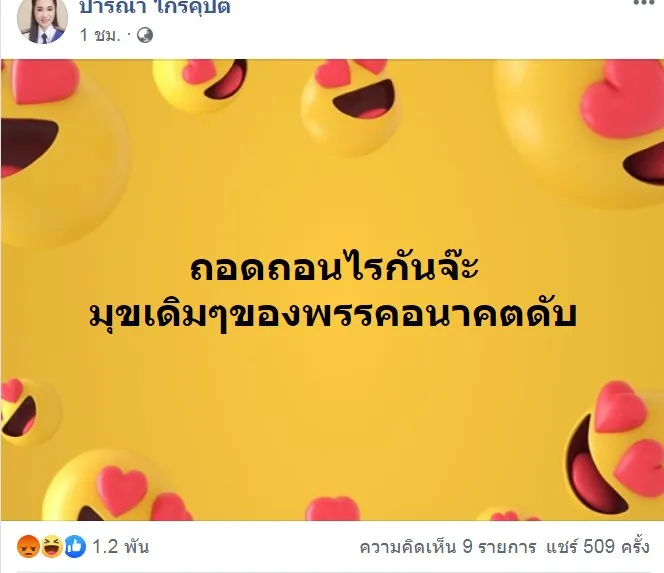
Task: Open ปารีณา ไกรคุปต์ profile name link
Action: pyautogui.click(x=155, y=7)
